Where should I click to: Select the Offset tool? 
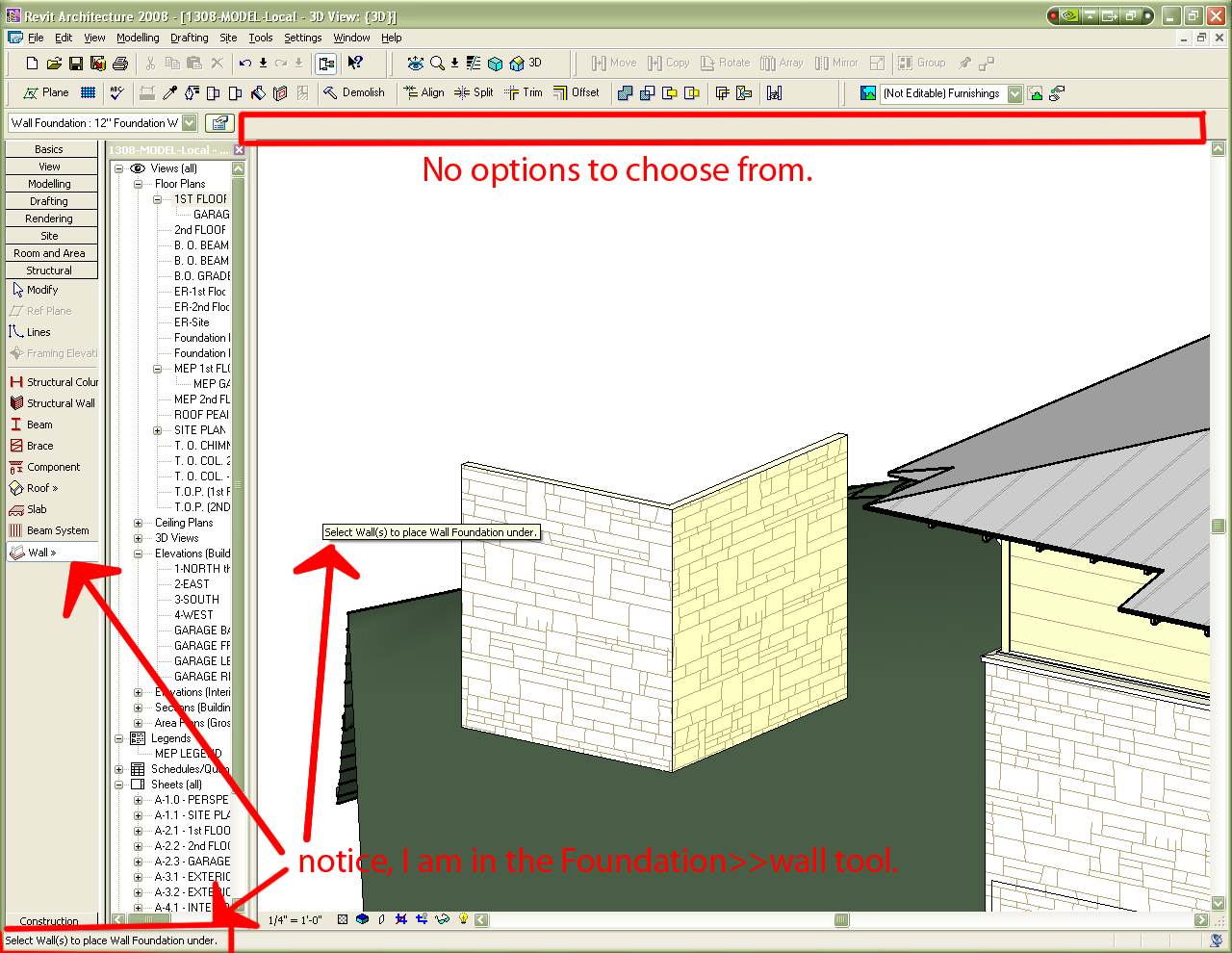577,92
